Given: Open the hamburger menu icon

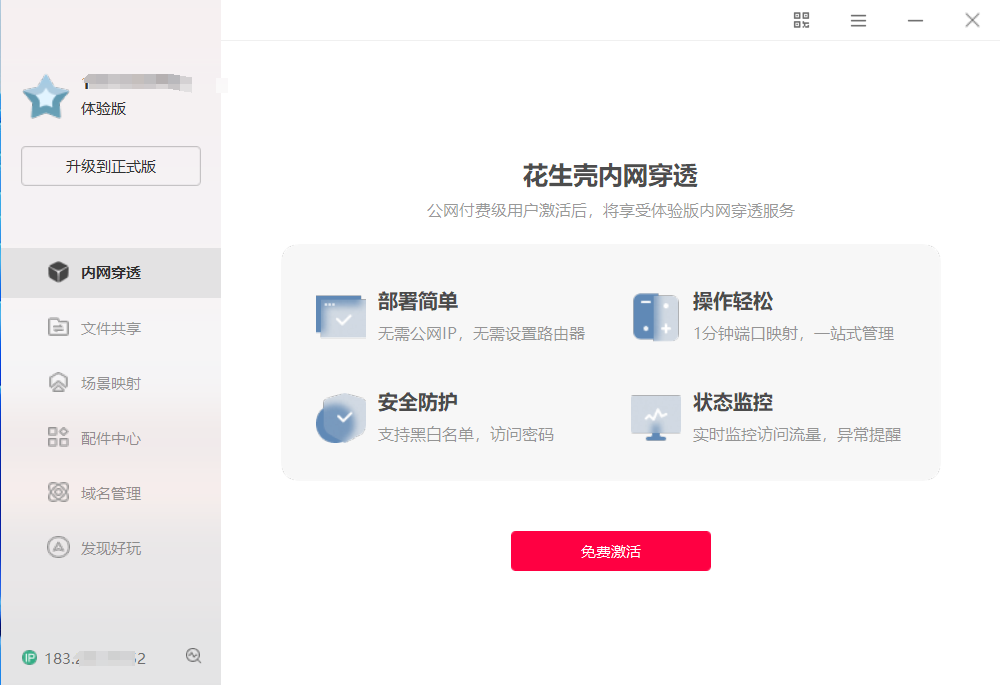Looking at the screenshot, I should click(858, 20).
